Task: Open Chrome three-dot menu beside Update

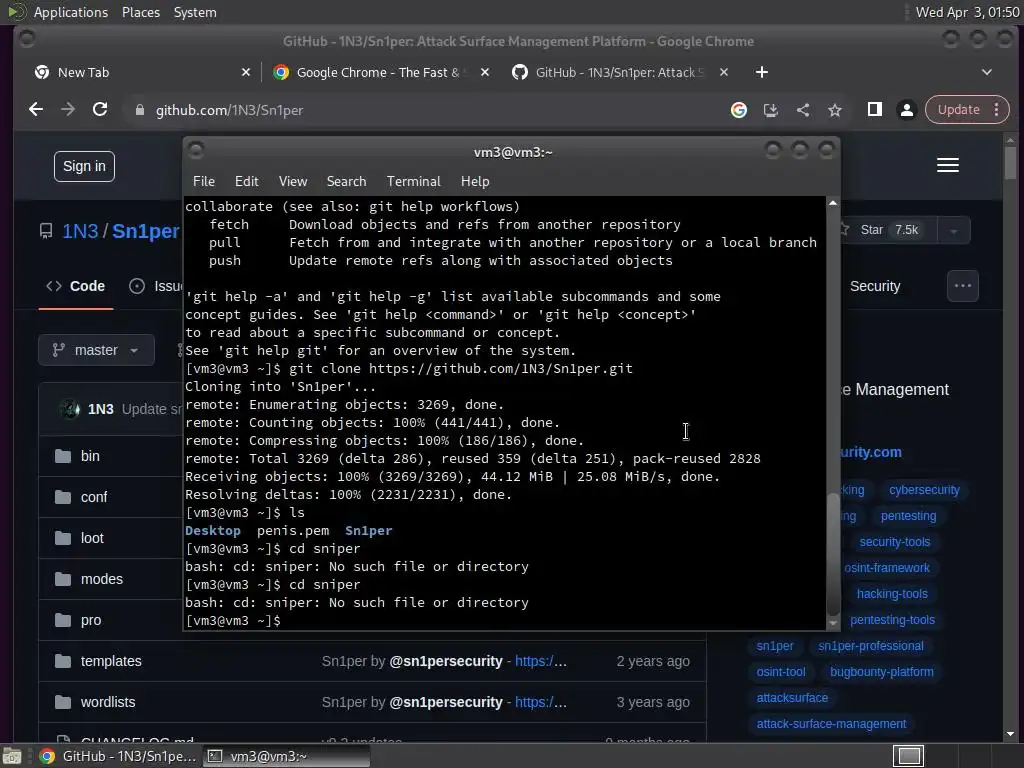Action: click(997, 110)
